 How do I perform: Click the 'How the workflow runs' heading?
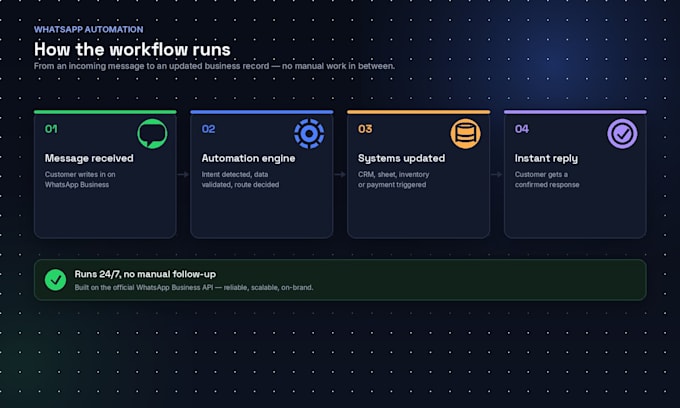(x=132, y=49)
